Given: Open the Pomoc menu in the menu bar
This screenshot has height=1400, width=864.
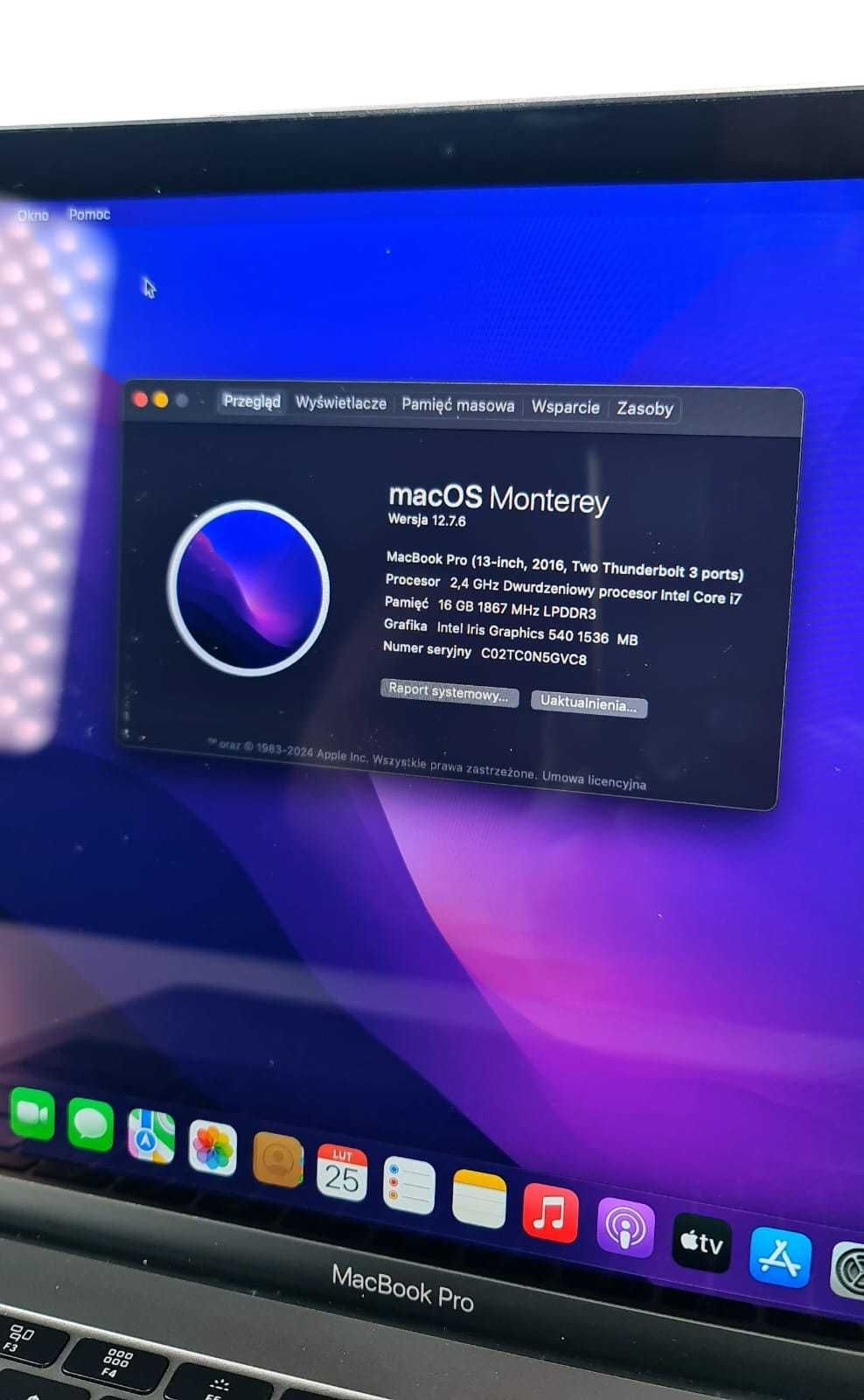Looking at the screenshot, I should coord(89,214).
